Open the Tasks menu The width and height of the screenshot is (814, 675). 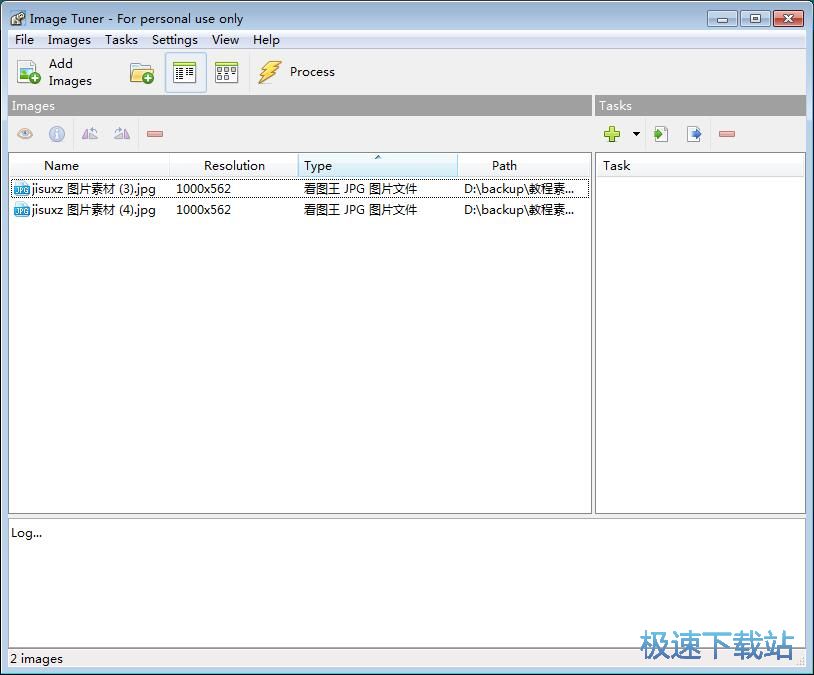[121, 40]
